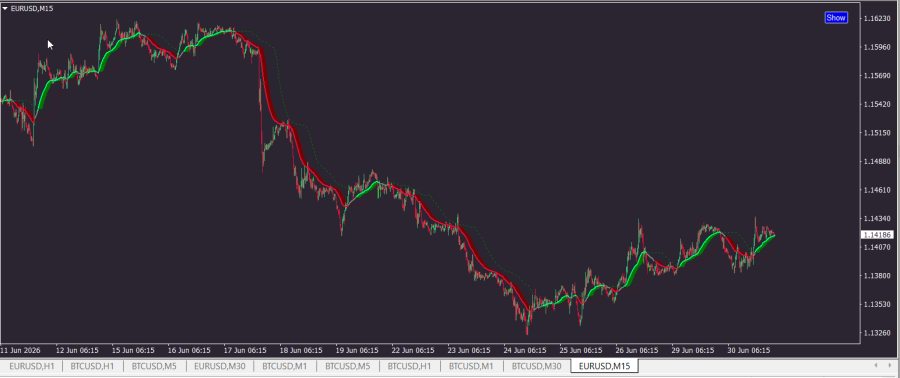Switch to the BTCUSD,M30 chart tab
The width and height of the screenshot is (900, 378).
(537, 366)
